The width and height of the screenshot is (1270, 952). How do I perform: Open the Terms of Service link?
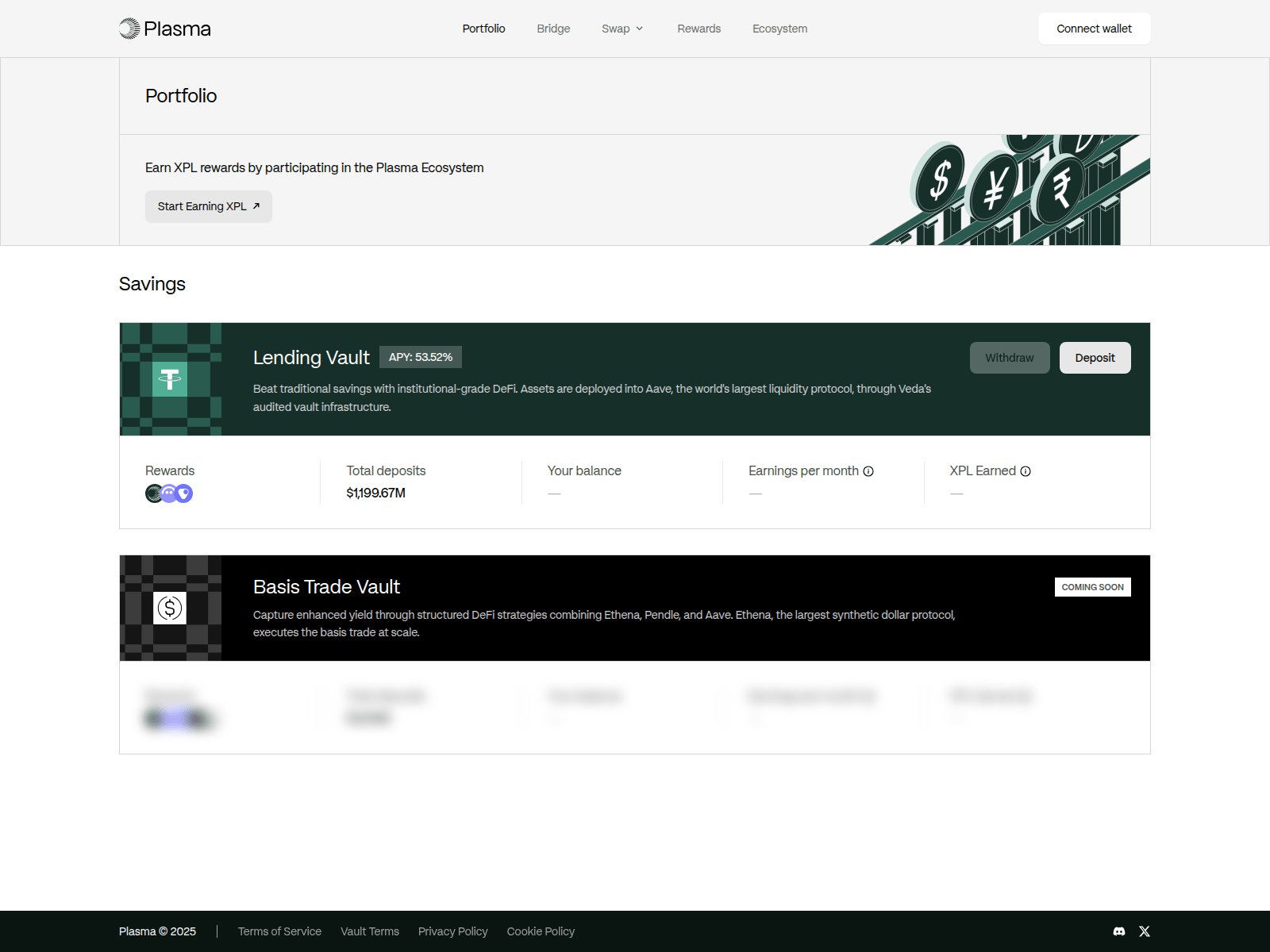coord(279,931)
